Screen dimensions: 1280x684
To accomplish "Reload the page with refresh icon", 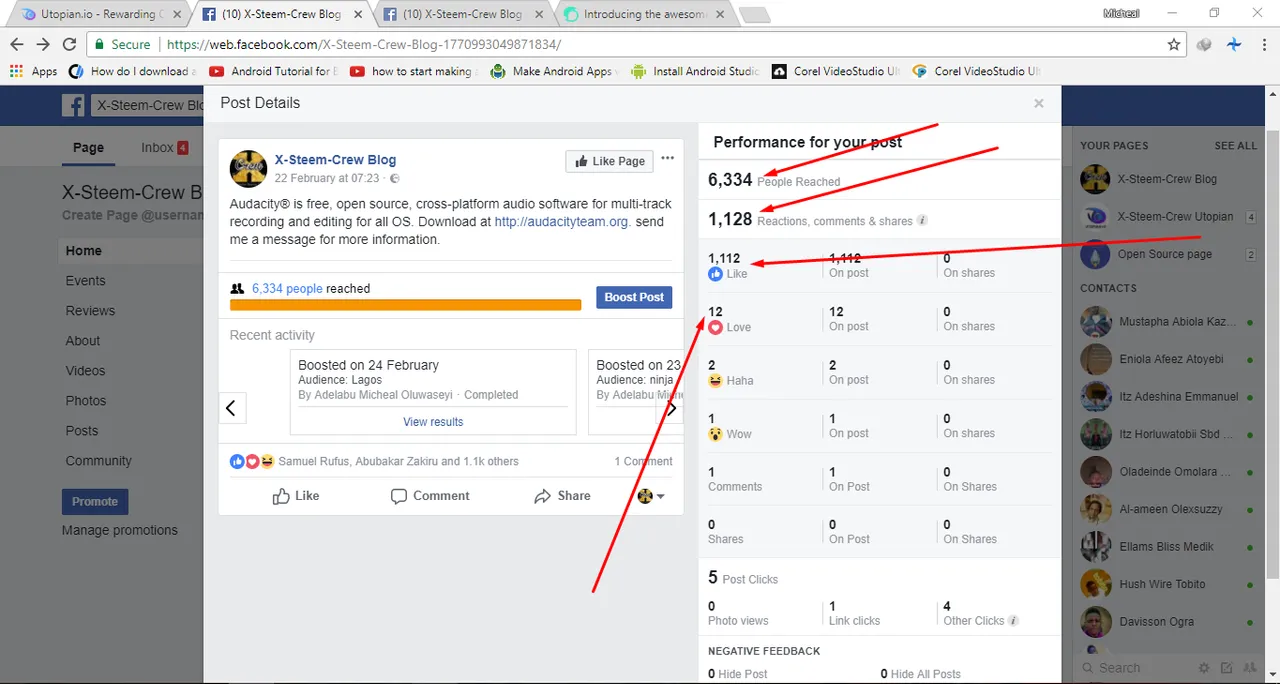I will coord(69,45).
